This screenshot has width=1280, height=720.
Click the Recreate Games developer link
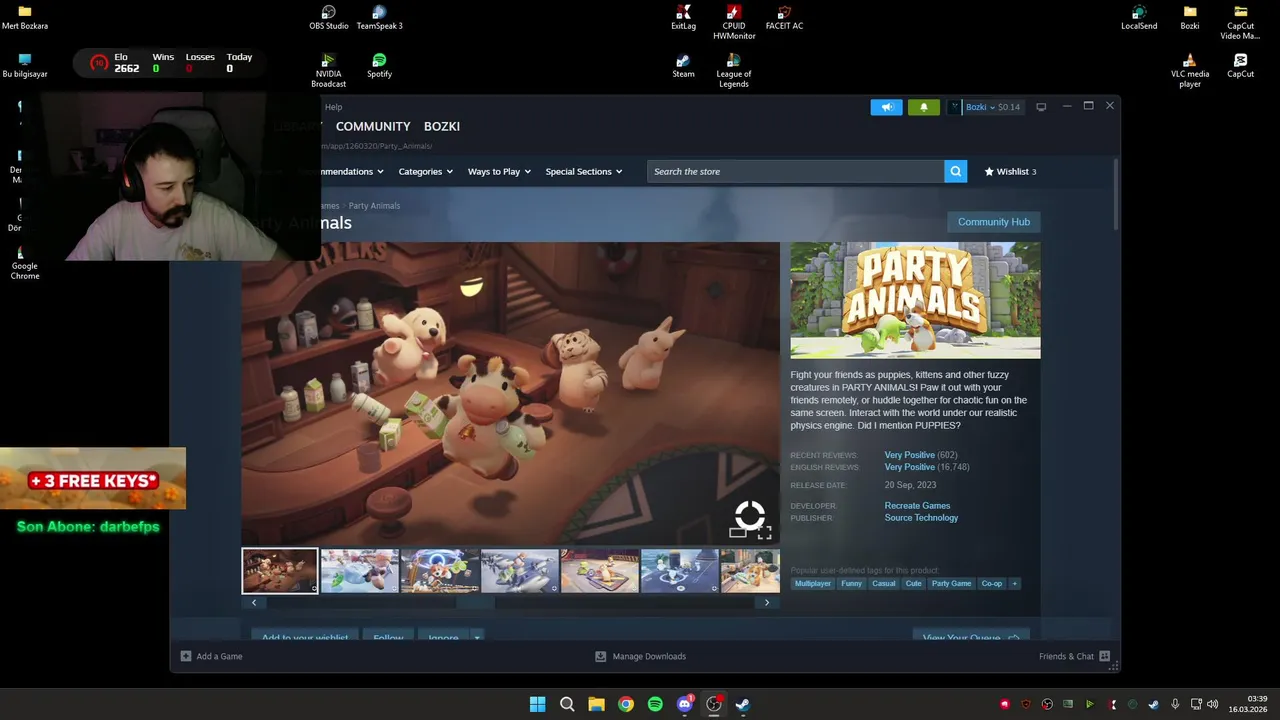pyautogui.click(x=917, y=505)
